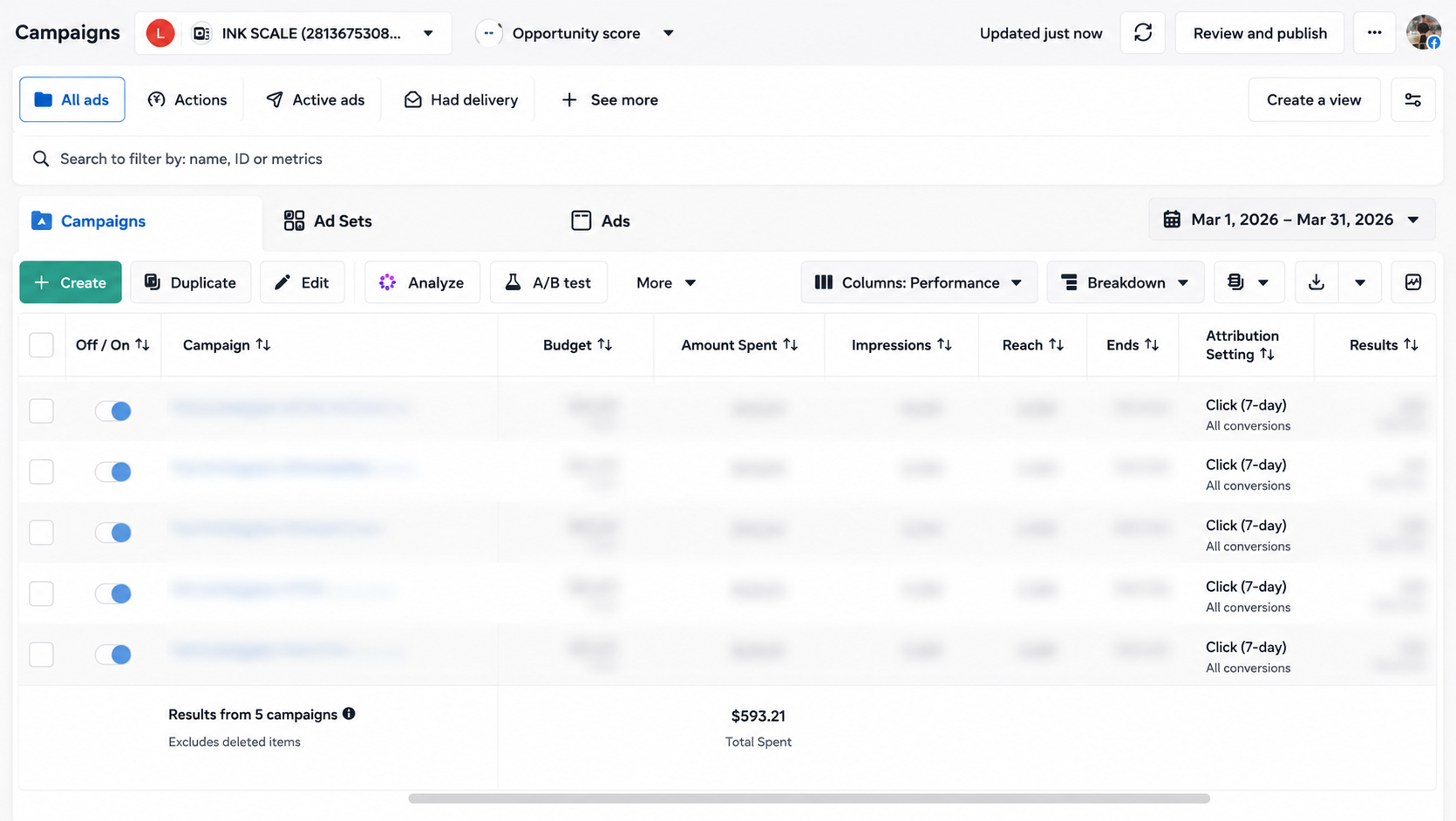Click the horizontal table scrollbar
Viewport: 1456px width, 821px height.
pyautogui.click(x=809, y=798)
